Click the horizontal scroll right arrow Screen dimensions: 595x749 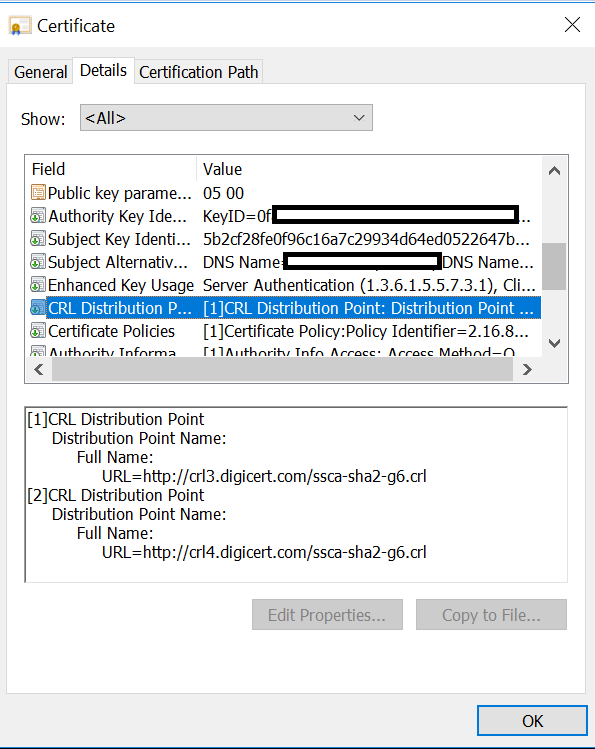[x=527, y=369]
